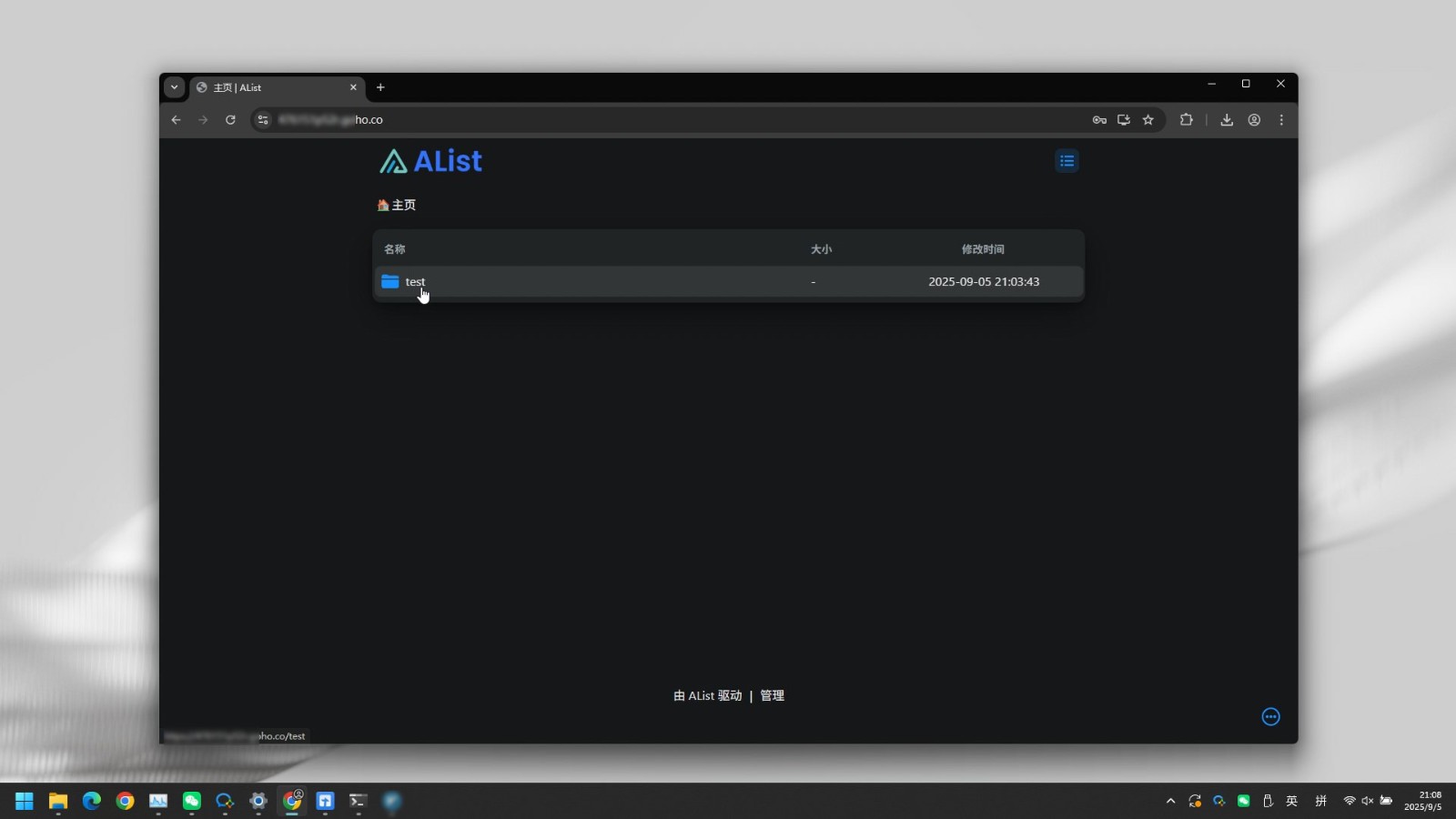Image resolution: width=1456 pixels, height=819 pixels.
Task: Open the password manager key icon
Action: click(x=1099, y=120)
